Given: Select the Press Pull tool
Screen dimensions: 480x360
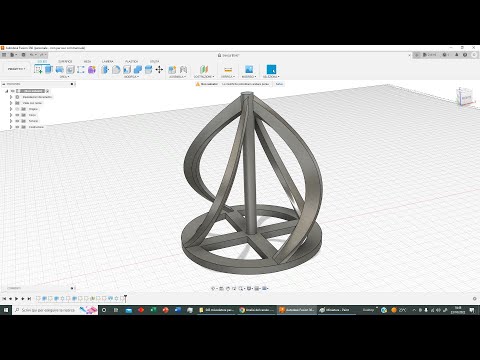Looking at the screenshot, I should 105,69.
